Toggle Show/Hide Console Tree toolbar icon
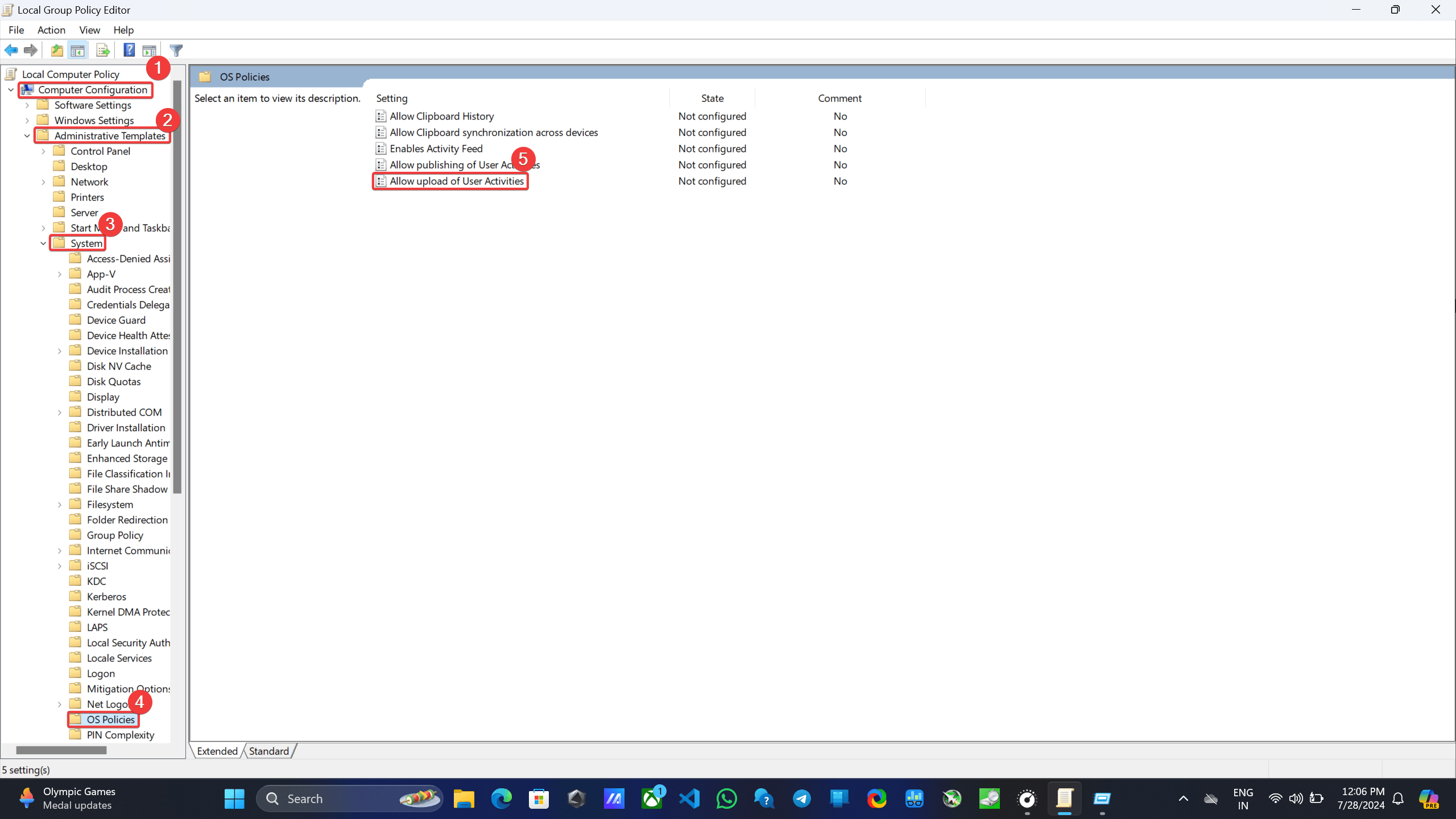The image size is (1456, 819). click(x=78, y=50)
